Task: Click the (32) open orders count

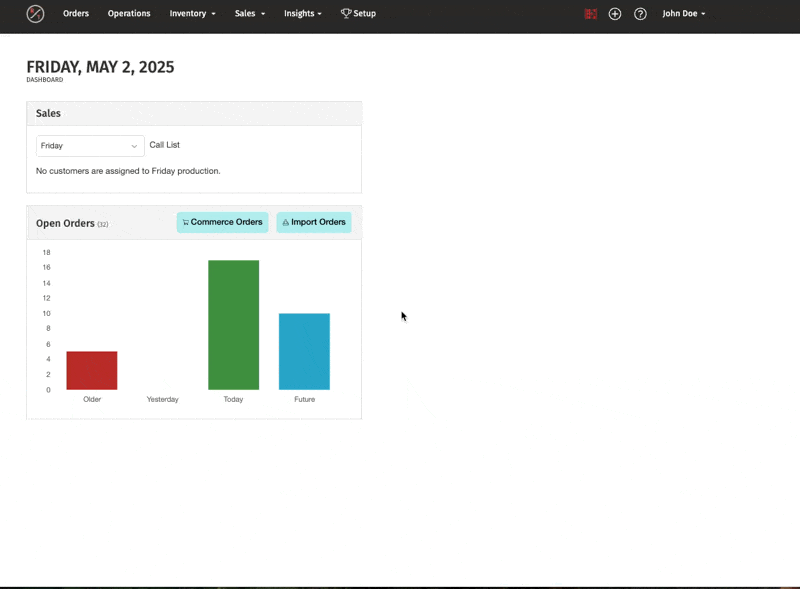Action: pyautogui.click(x=103, y=225)
